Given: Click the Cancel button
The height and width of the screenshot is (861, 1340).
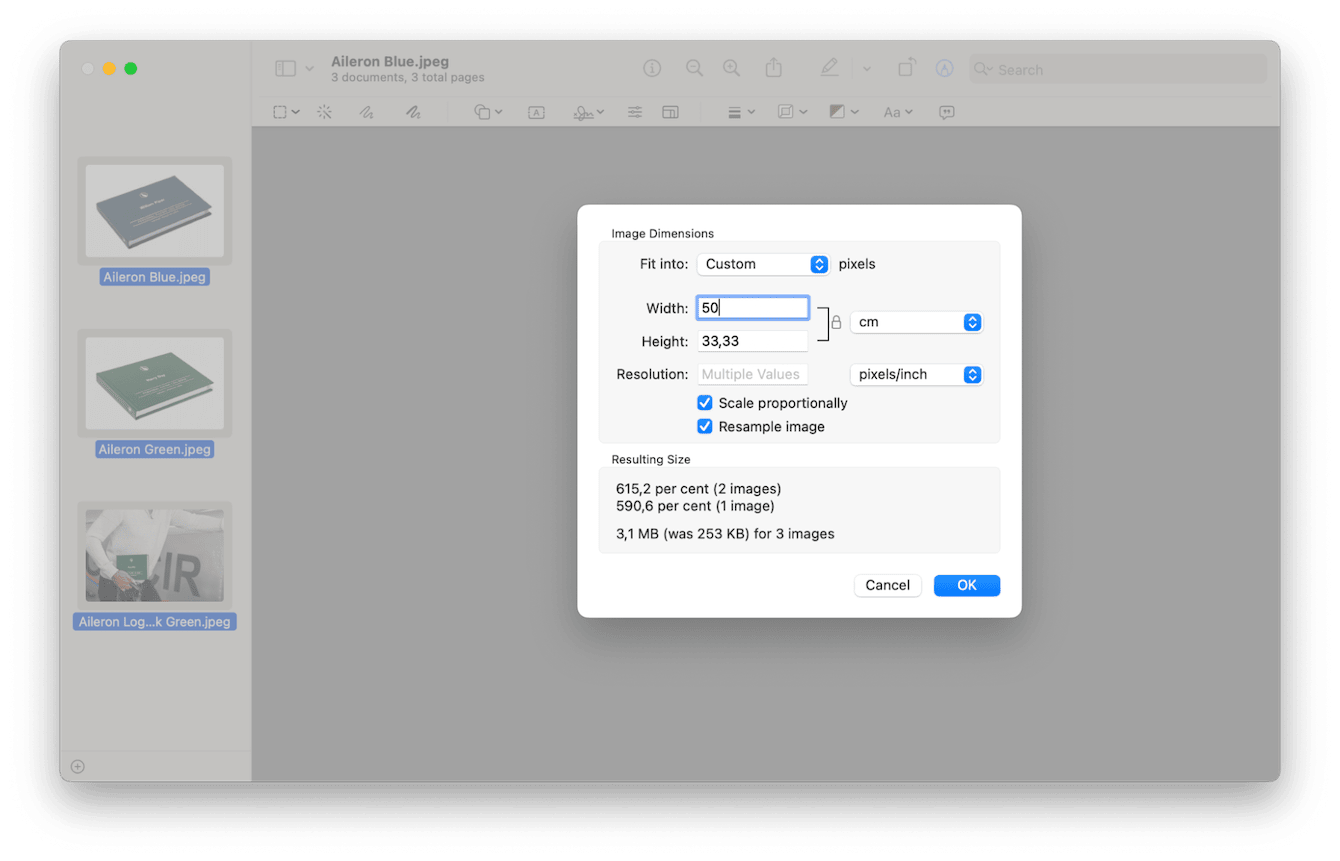Looking at the screenshot, I should [887, 586].
